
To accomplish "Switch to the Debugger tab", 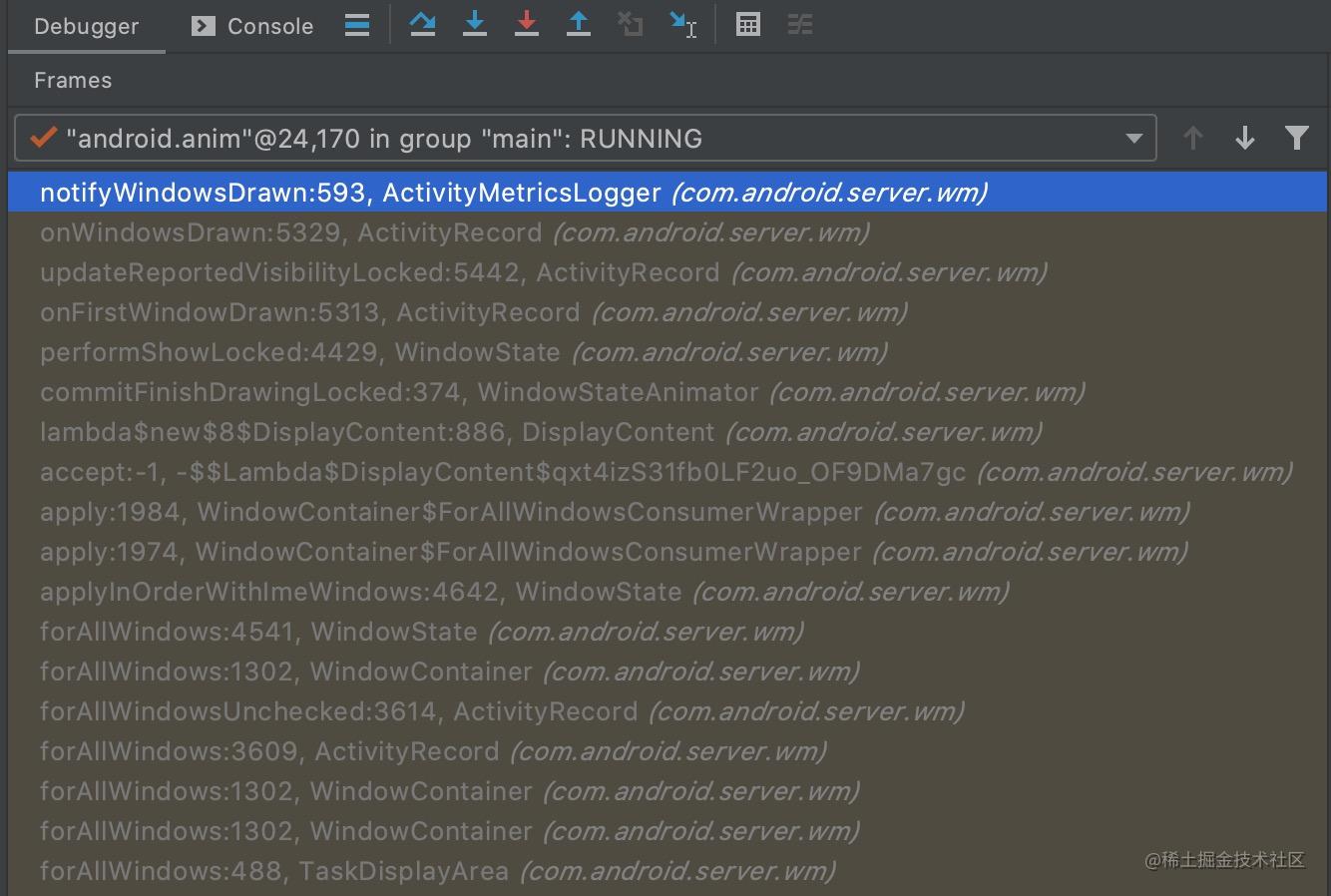I will pos(86,26).
